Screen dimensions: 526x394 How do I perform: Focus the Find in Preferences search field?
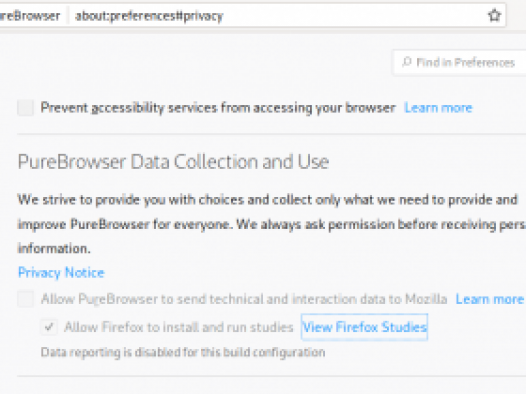[x=459, y=62]
